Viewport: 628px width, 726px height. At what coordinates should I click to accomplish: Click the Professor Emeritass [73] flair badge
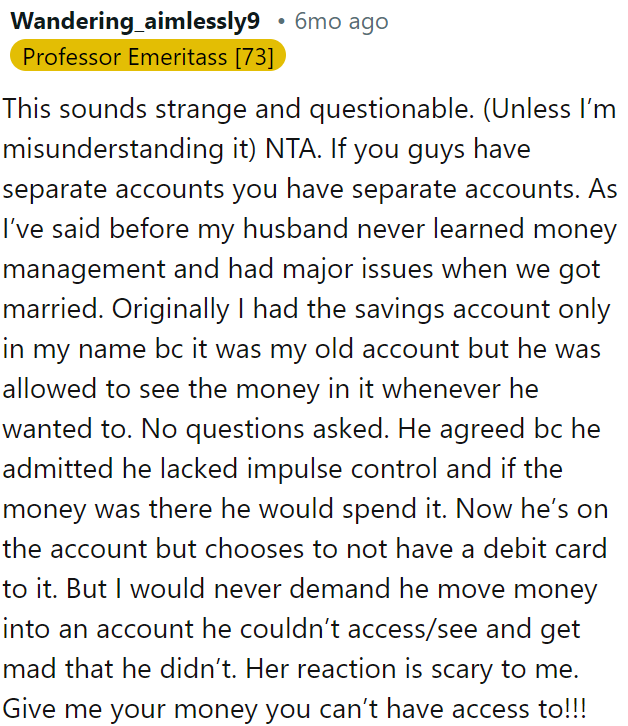tap(148, 56)
